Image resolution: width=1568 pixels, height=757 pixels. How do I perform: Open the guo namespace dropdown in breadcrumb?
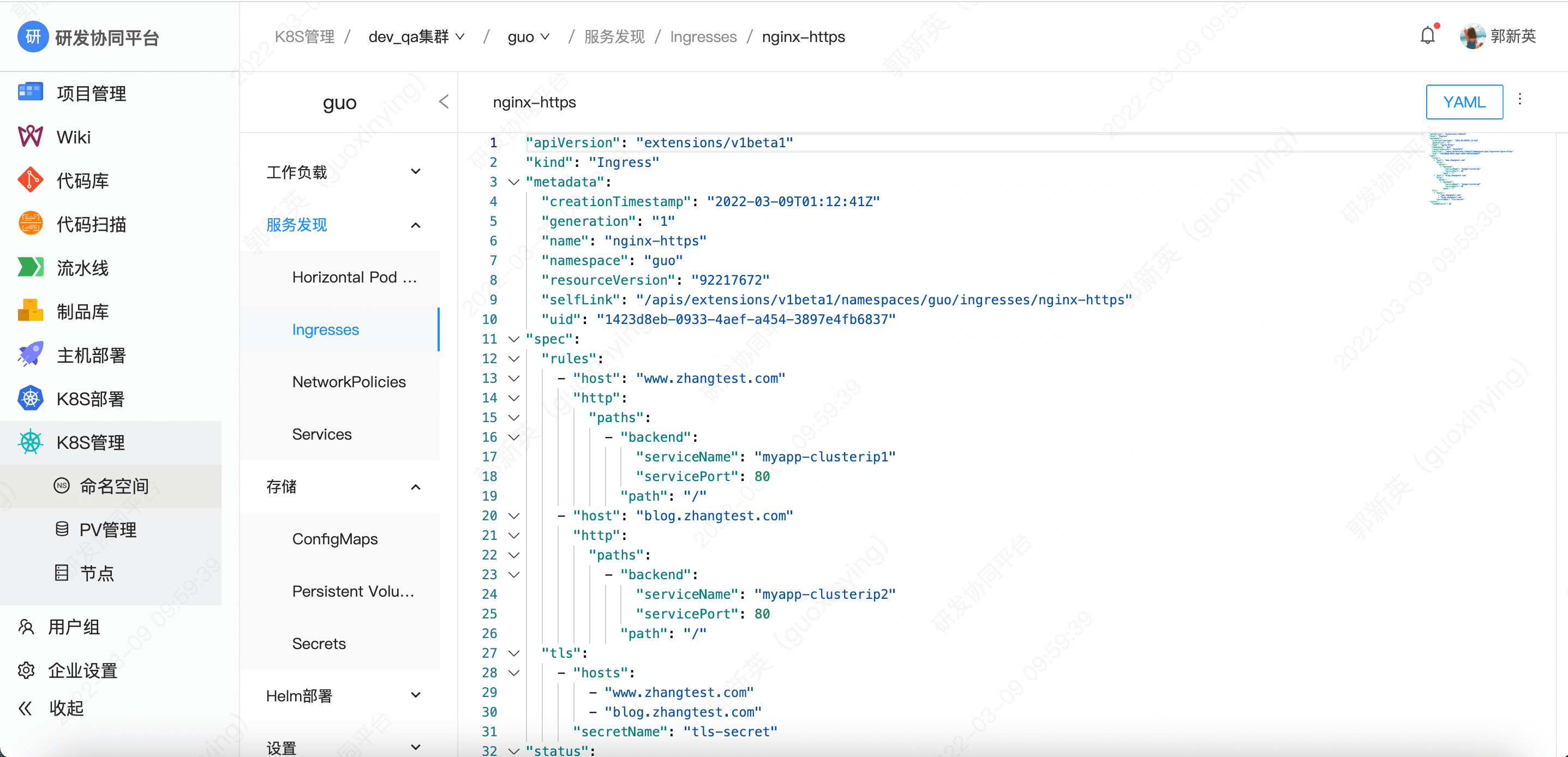coord(528,37)
